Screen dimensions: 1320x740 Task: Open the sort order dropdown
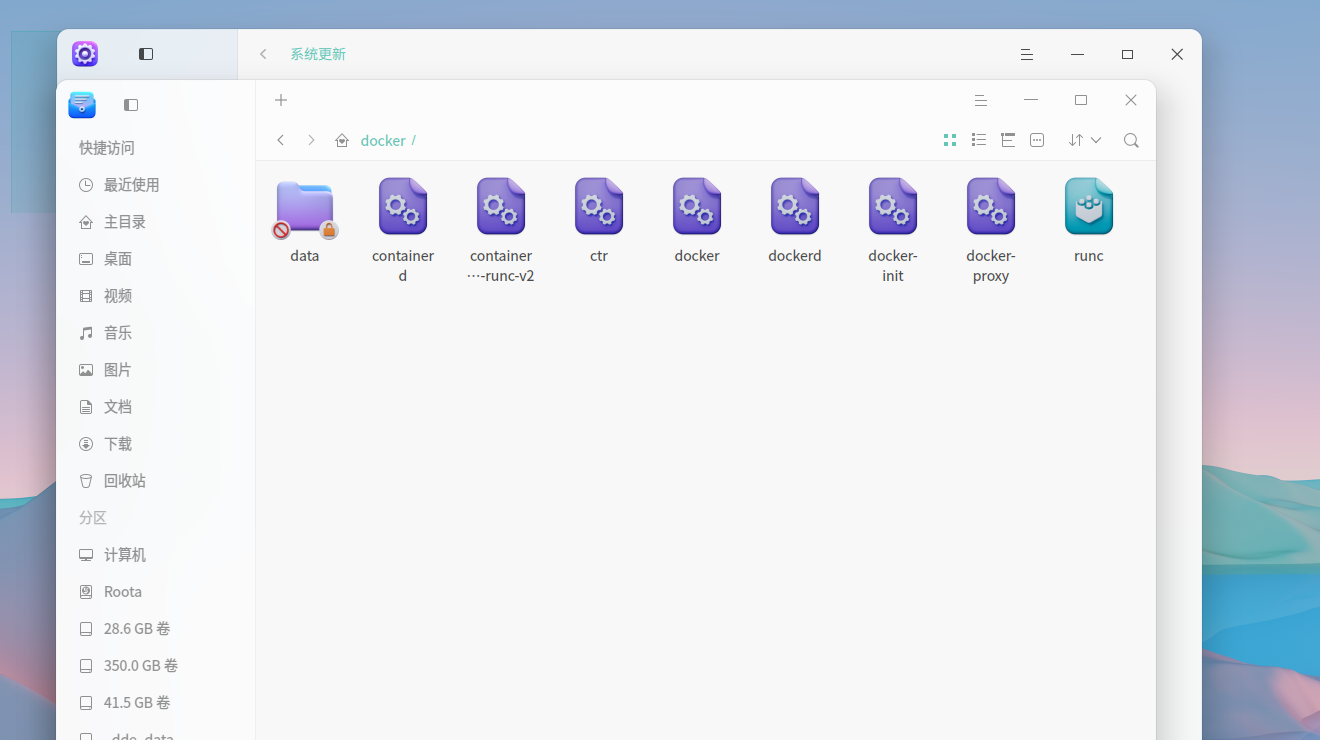point(1085,140)
